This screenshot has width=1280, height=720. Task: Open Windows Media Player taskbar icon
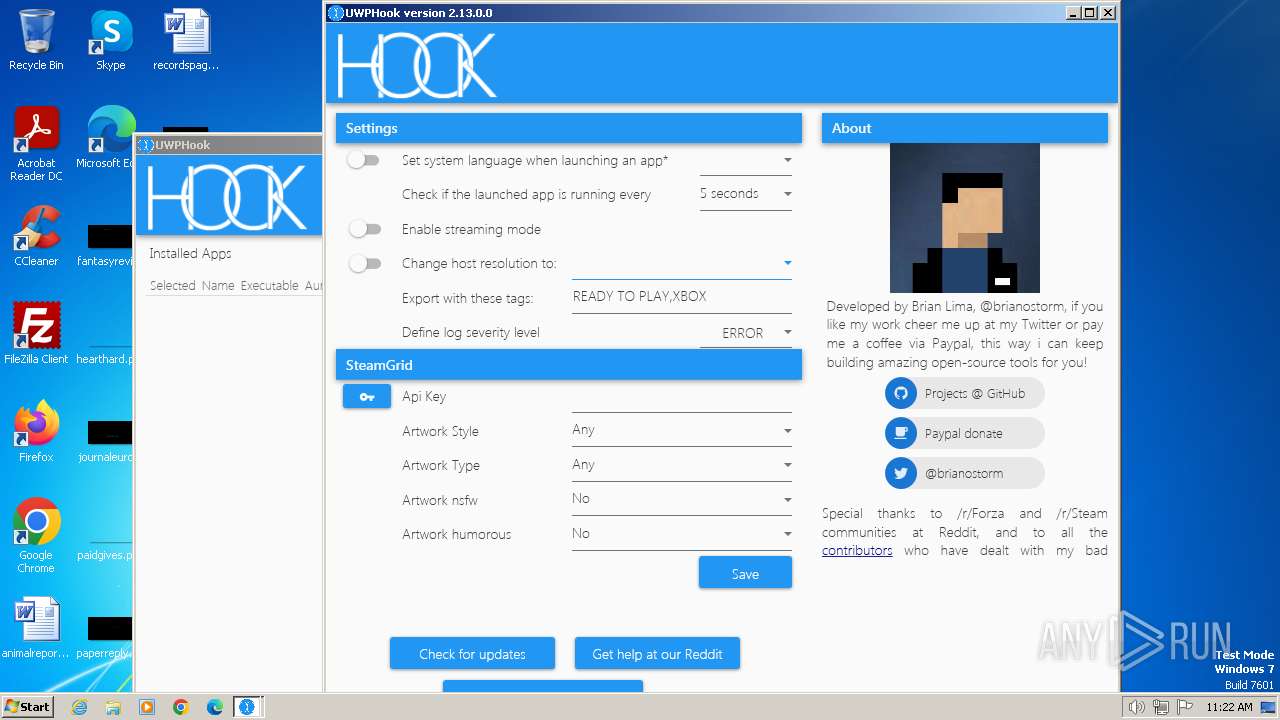(x=147, y=707)
